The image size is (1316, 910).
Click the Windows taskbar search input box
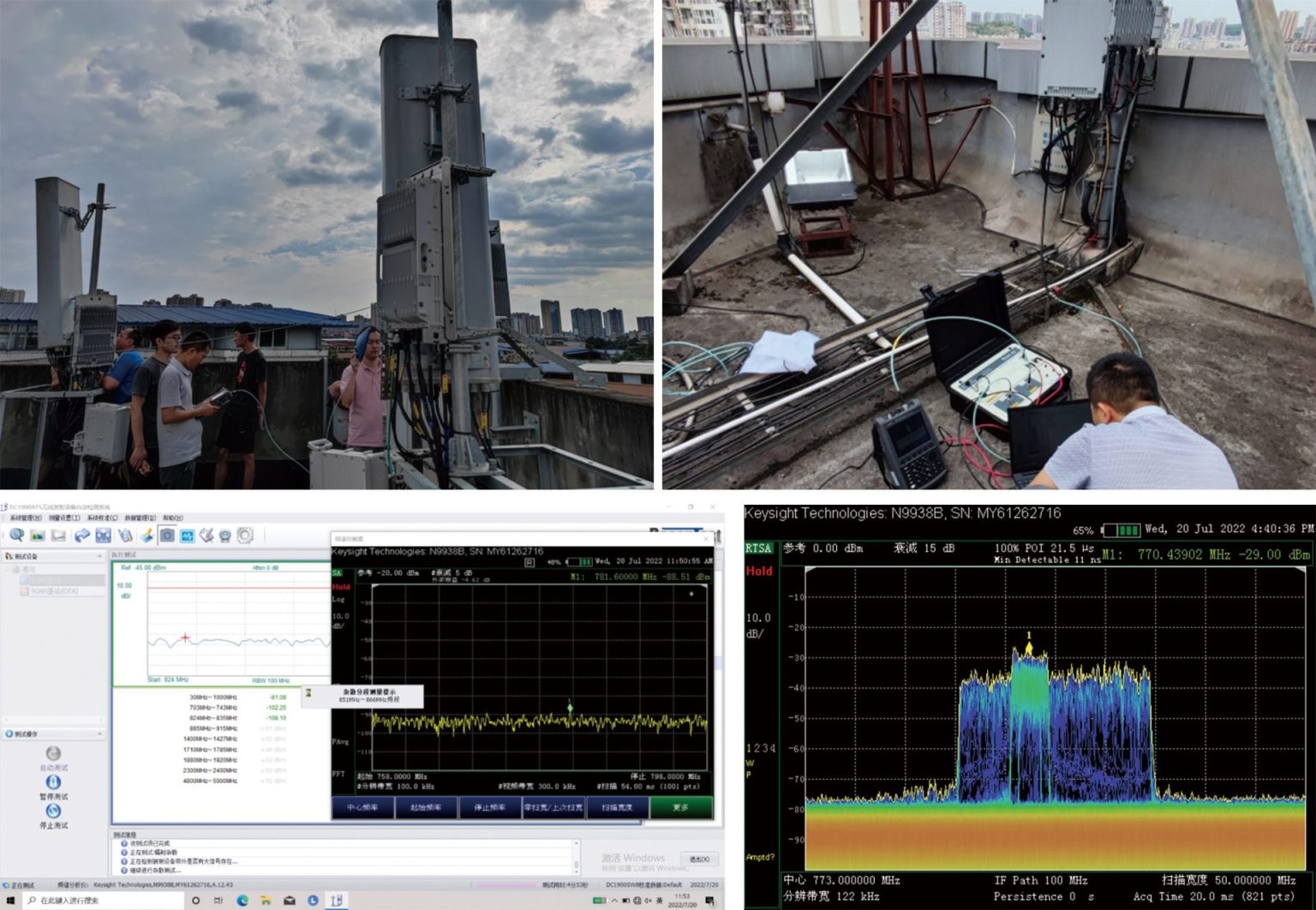coord(103,900)
